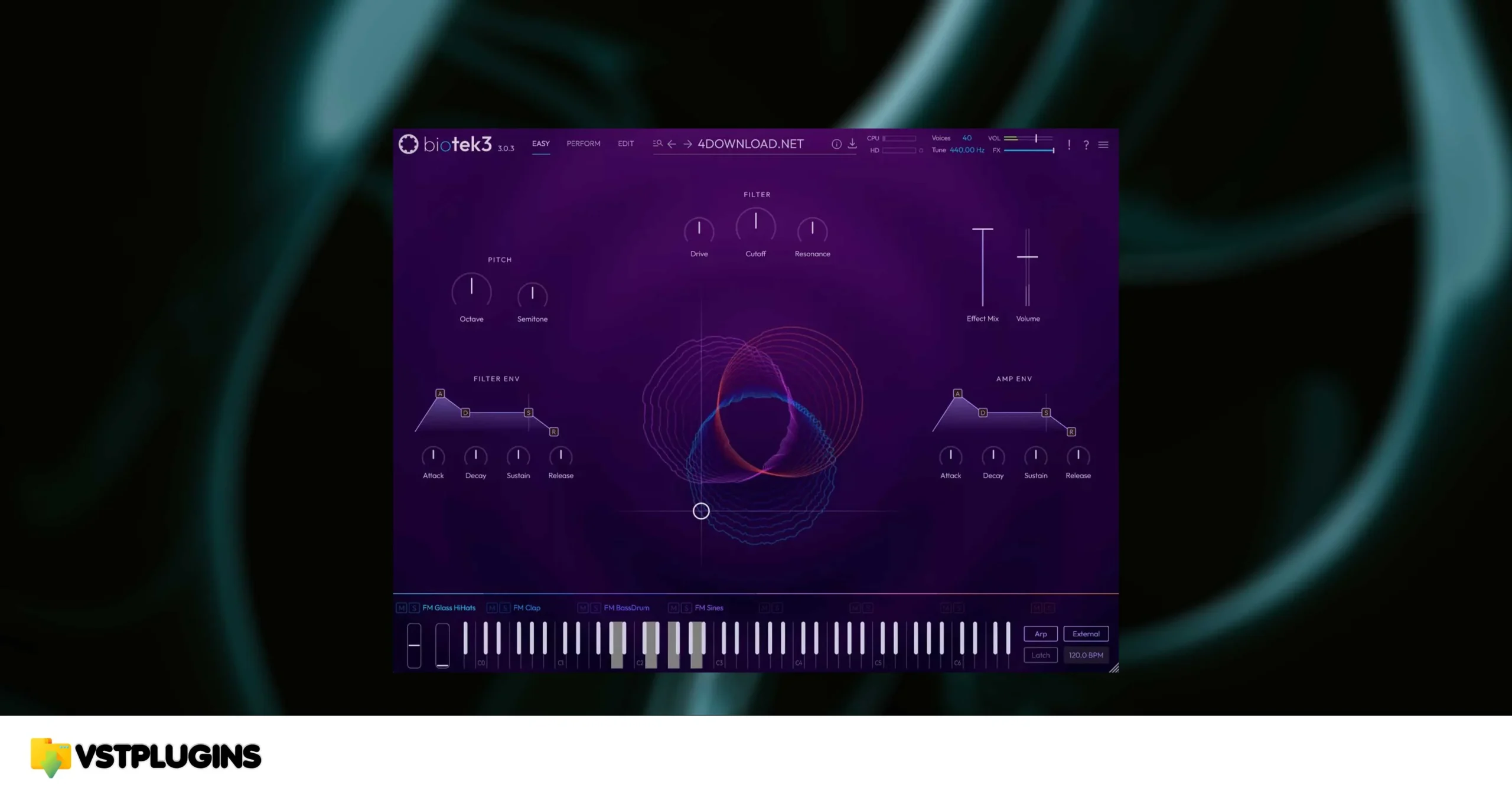
Task: Expand the FM Clap preset slot
Action: click(527, 607)
